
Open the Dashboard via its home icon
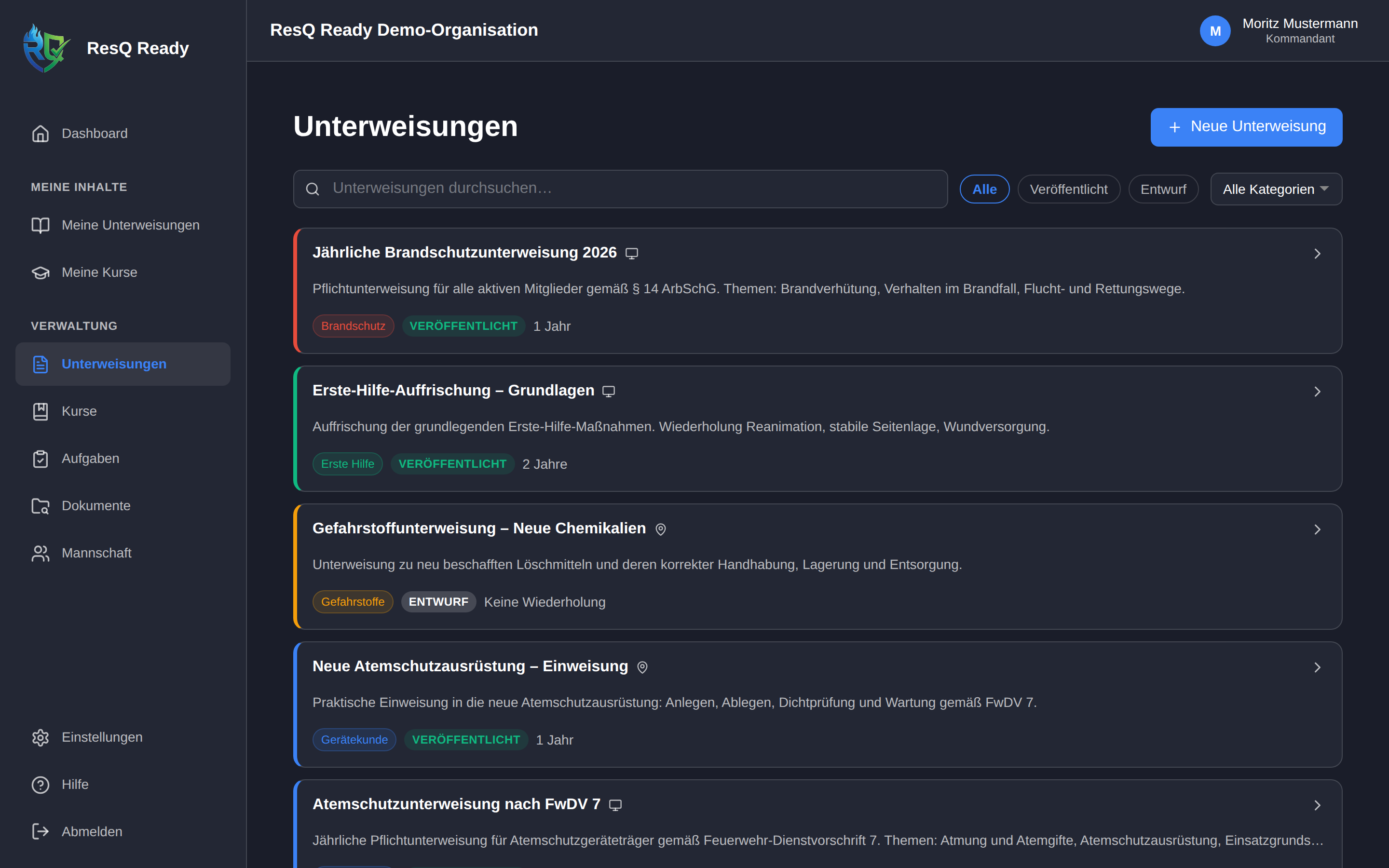pyautogui.click(x=40, y=133)
